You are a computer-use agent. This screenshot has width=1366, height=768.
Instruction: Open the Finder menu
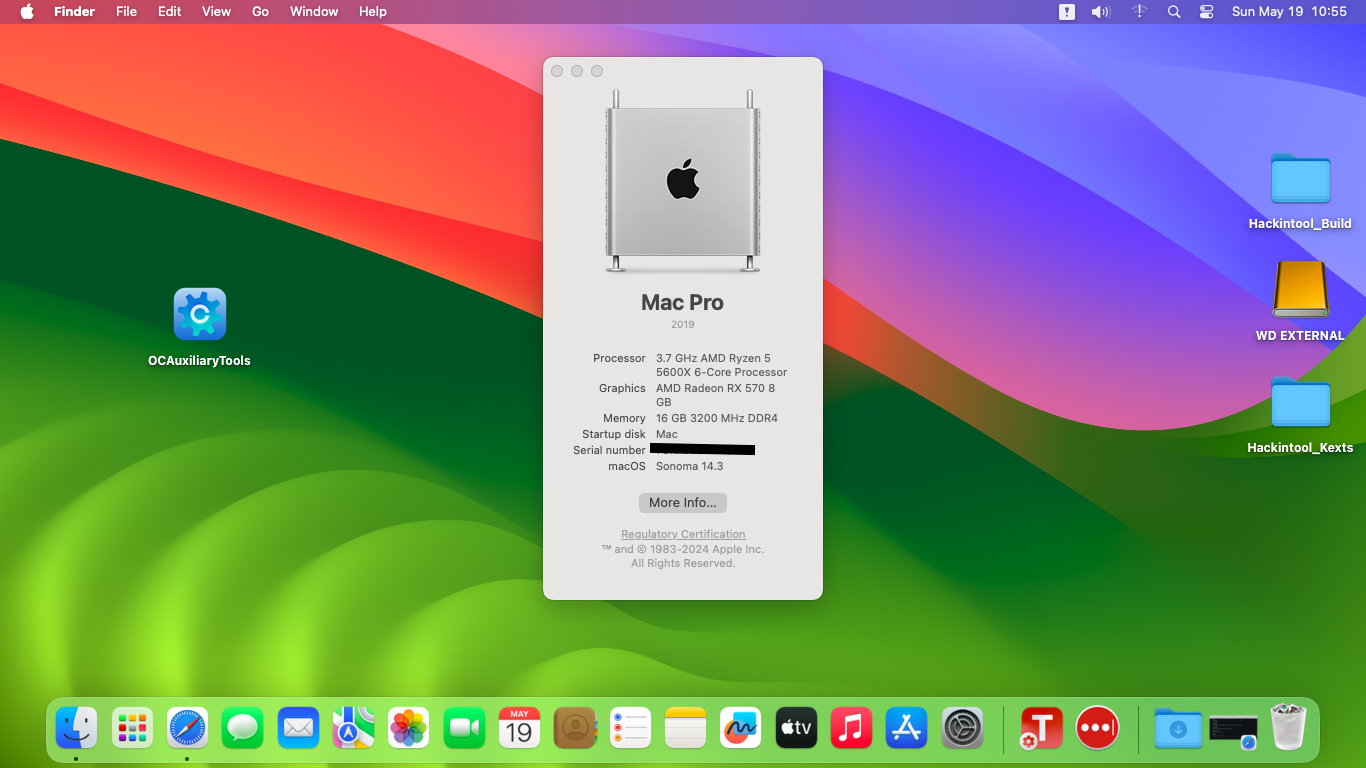pyautogui.click(x=74, y=12)
